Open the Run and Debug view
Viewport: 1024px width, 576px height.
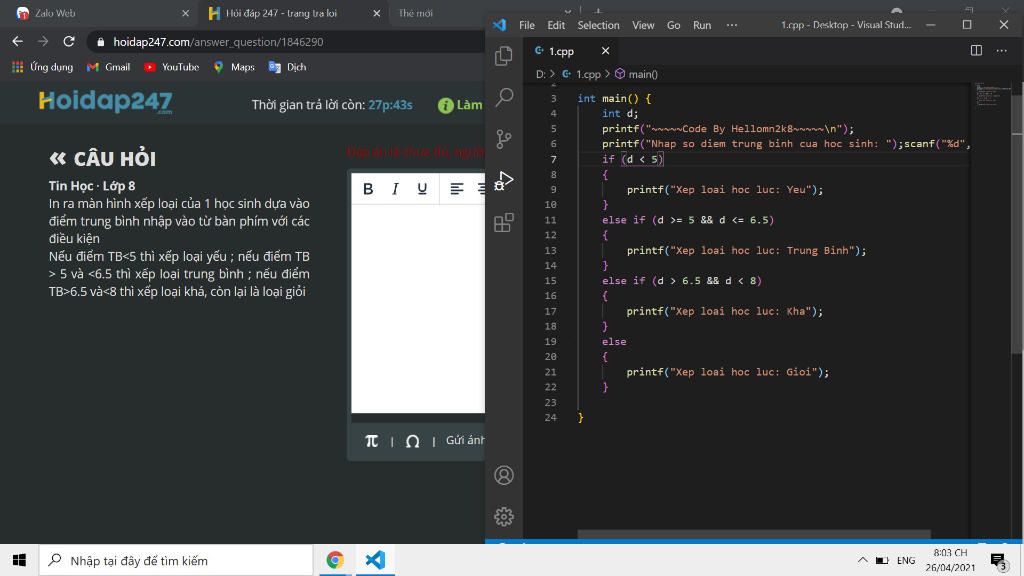504,180
